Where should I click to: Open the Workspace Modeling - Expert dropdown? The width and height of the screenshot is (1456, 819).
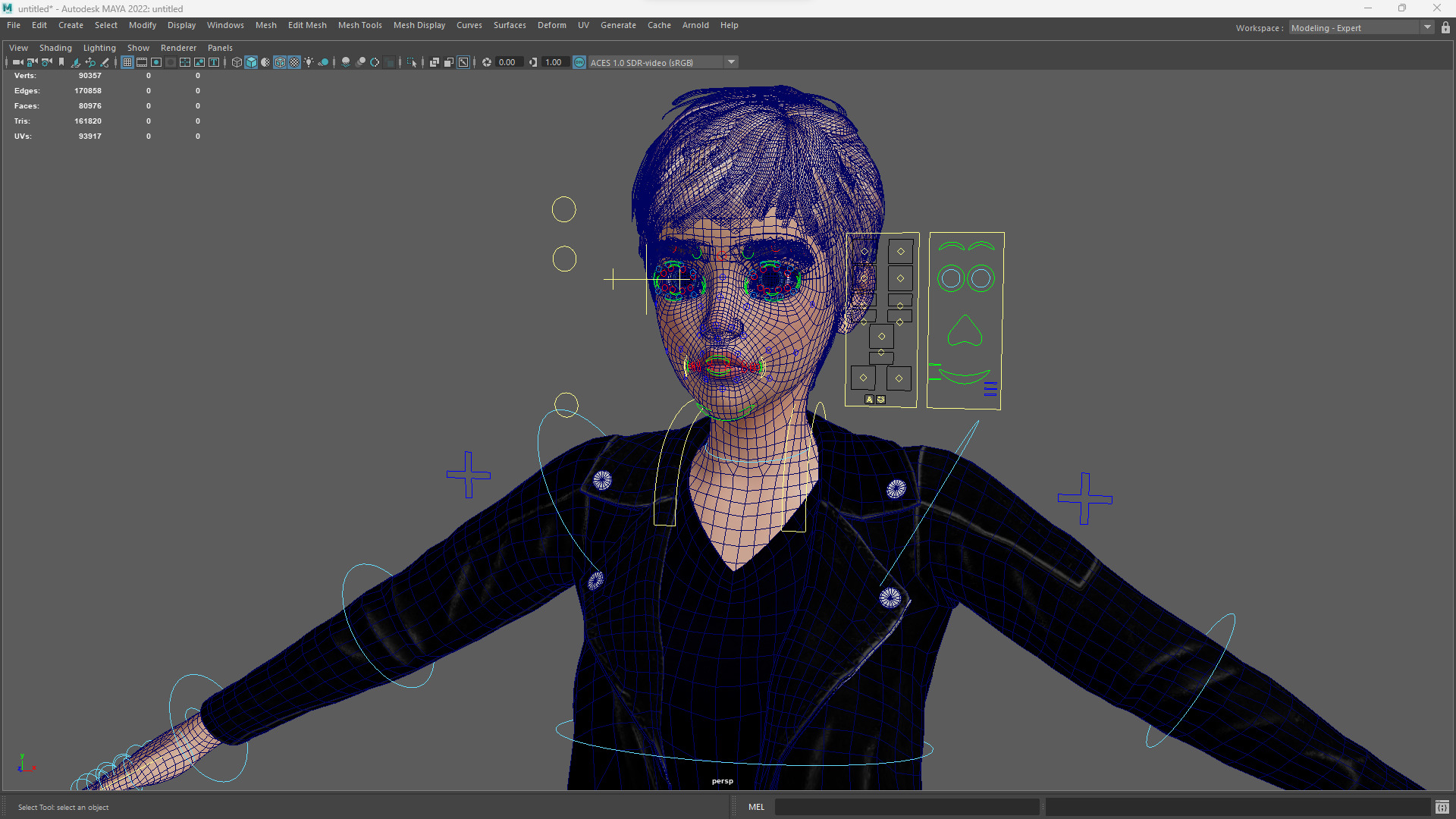click(x=1426, y=28)
